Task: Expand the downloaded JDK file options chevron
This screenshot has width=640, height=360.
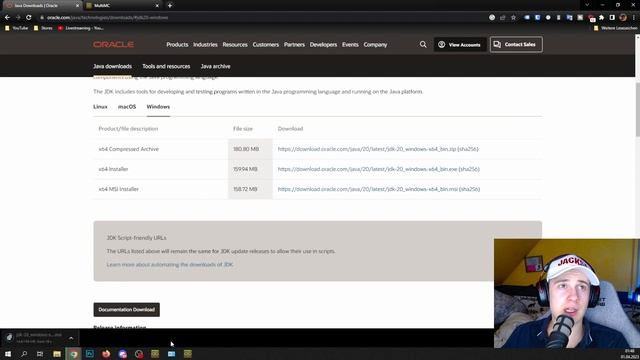Action: click(x=71, y=338)
